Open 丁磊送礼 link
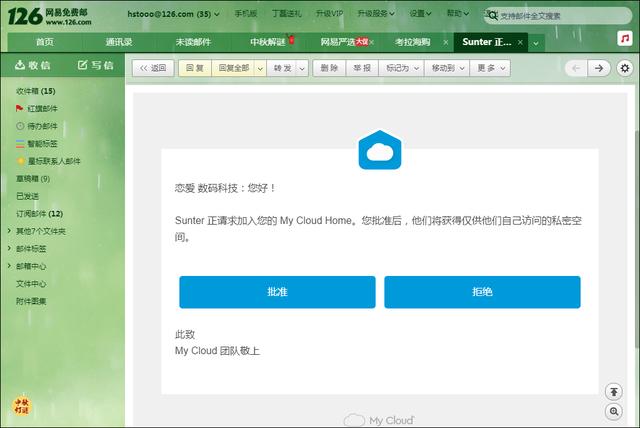Image resolution: width=640 pixels, height=428 pixels. (x=287, y=13)
